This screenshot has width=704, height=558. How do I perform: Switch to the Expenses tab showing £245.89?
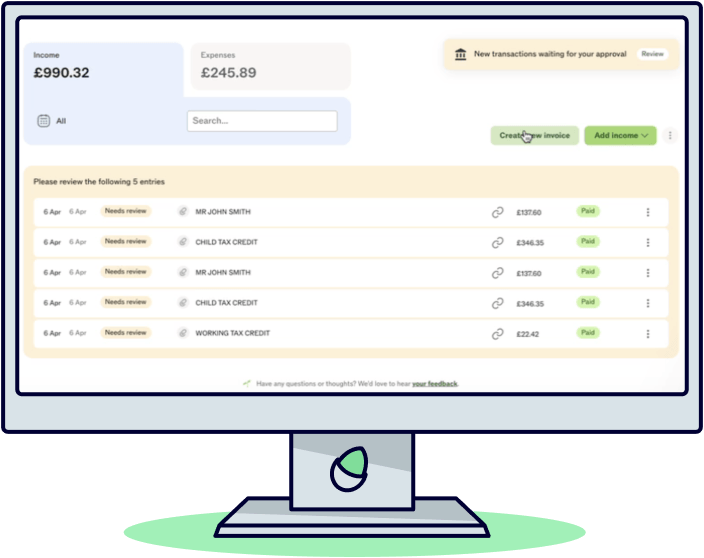click(x=271, y=66)
